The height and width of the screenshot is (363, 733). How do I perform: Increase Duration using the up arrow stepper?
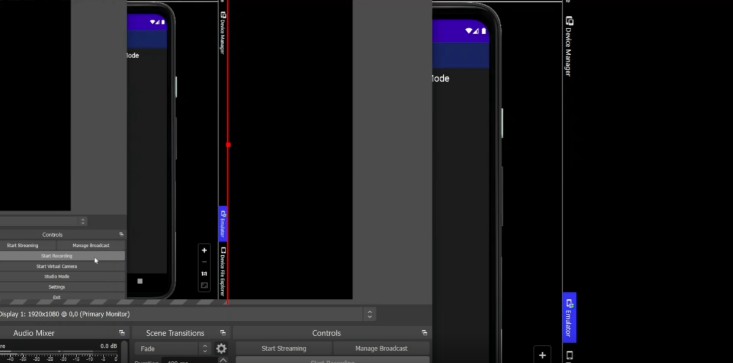point(223,360)
